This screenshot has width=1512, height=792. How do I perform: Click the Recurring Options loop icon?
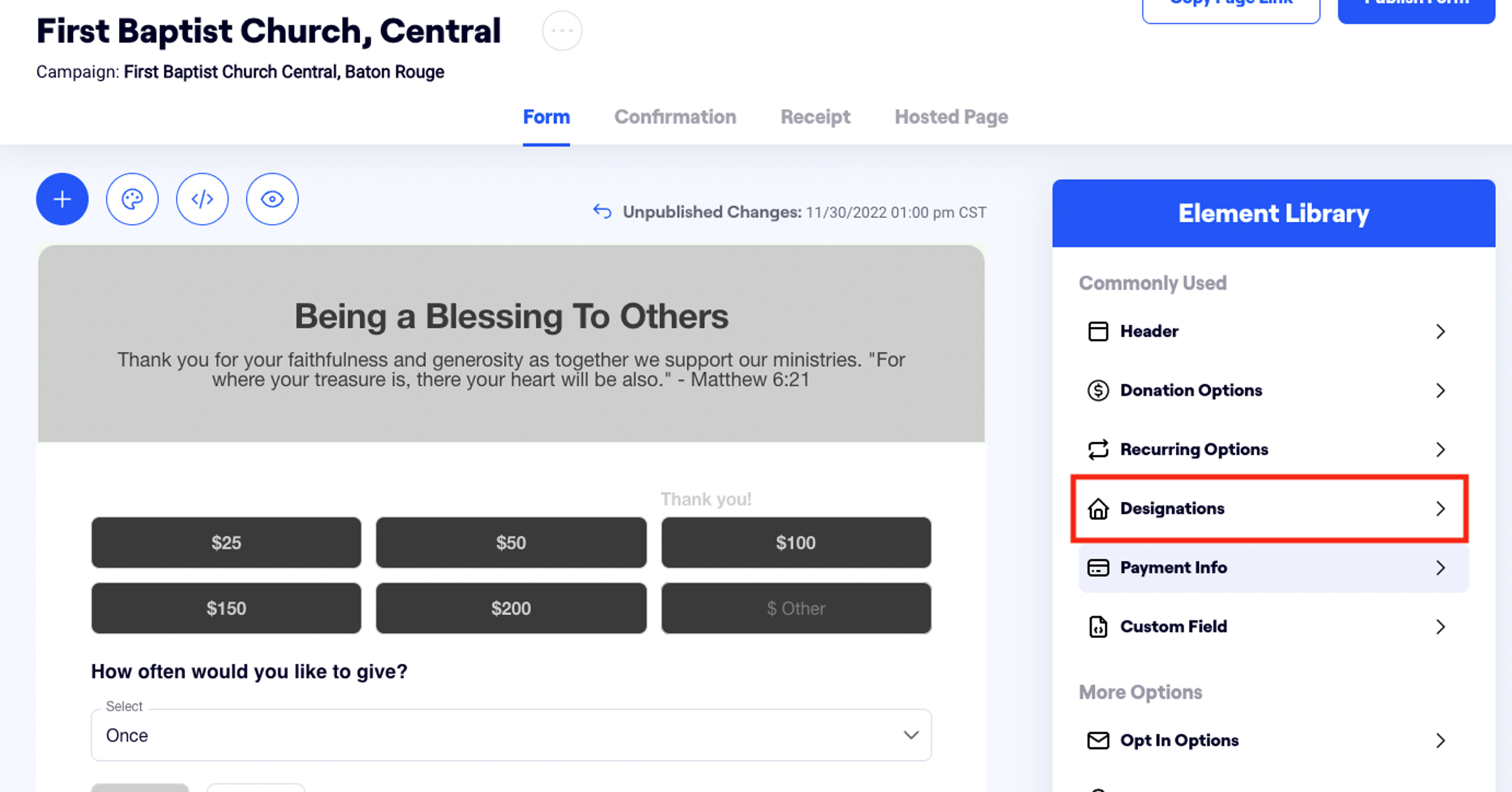point(1098,449)
